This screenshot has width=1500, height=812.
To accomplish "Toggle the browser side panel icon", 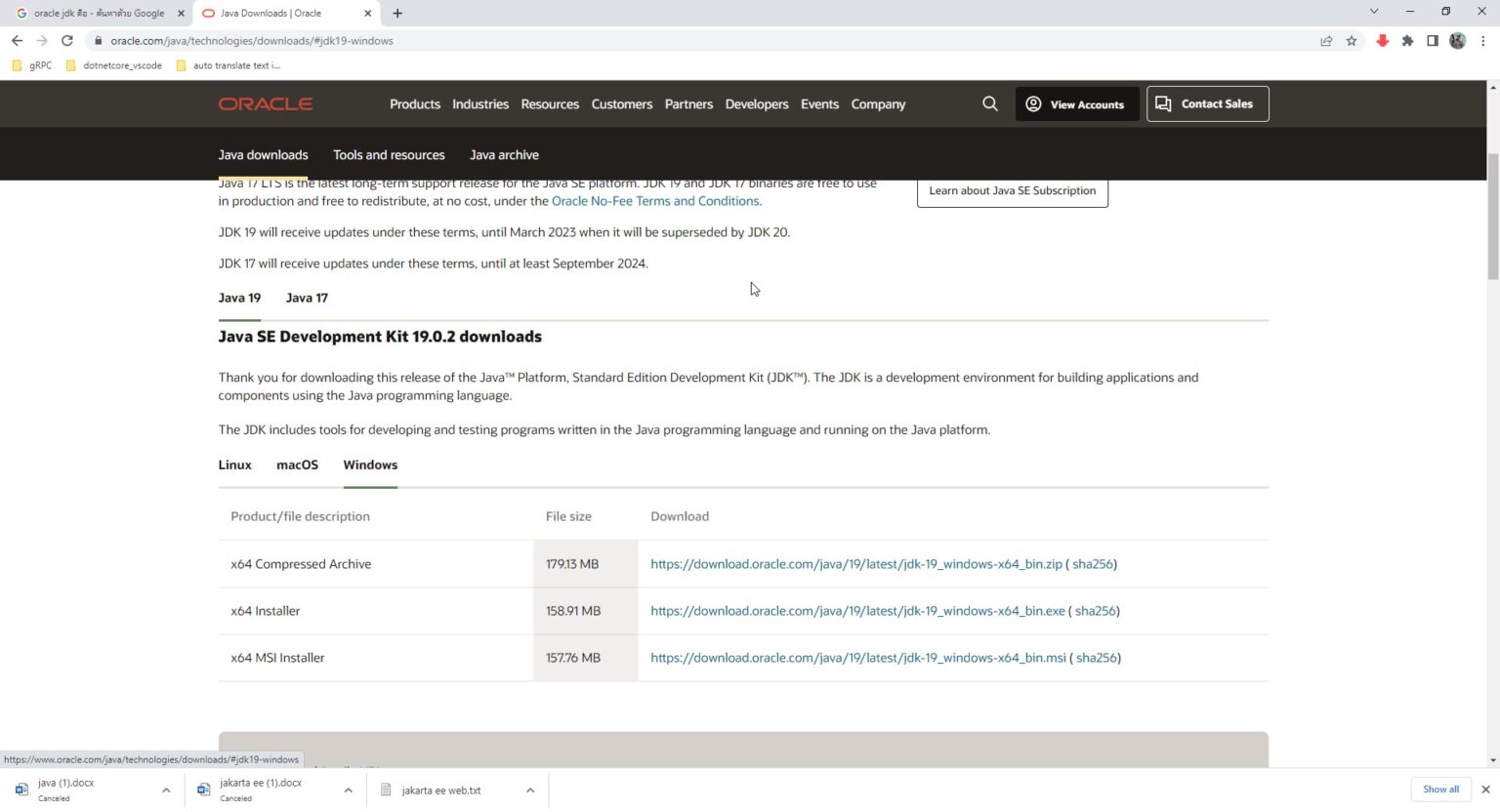I will [x=1433, y=41].
